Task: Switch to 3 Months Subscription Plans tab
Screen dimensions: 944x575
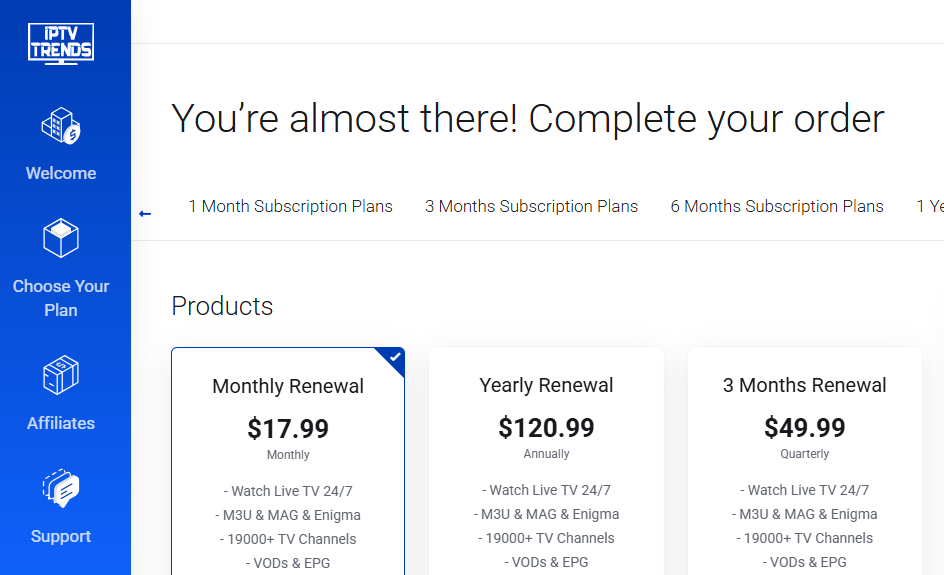Action: [x=531, y=207]
